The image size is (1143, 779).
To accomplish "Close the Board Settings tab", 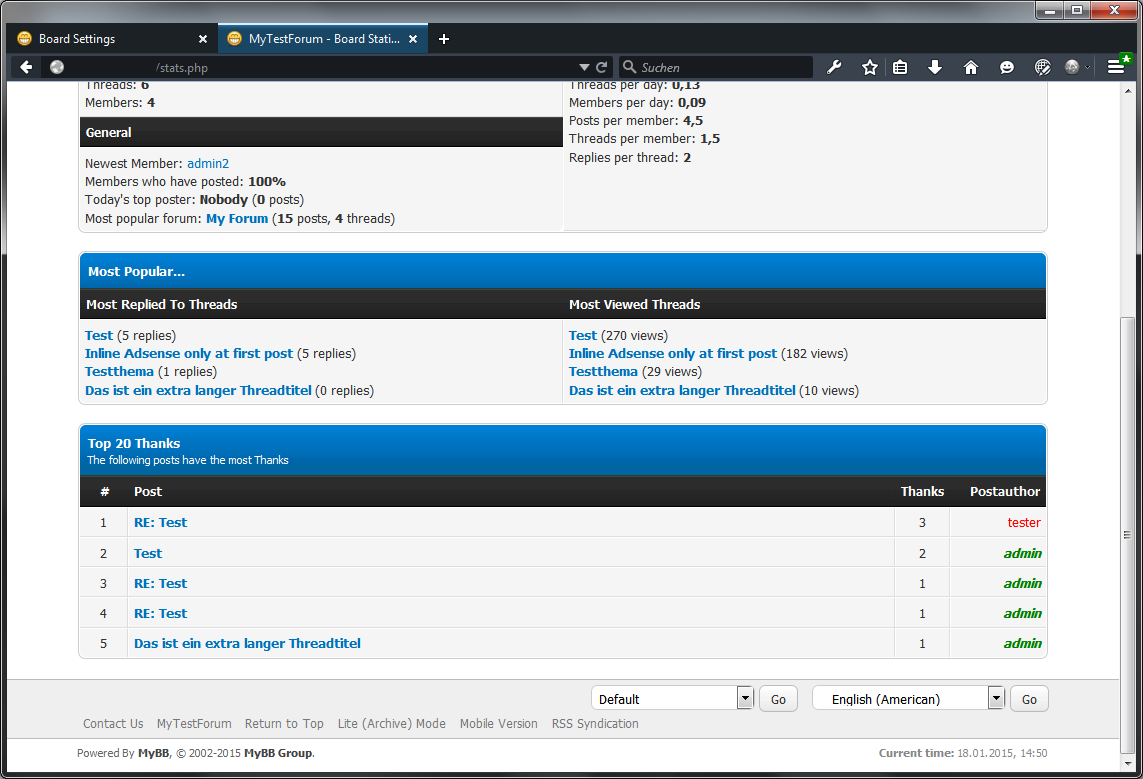I will click(203, 39).
